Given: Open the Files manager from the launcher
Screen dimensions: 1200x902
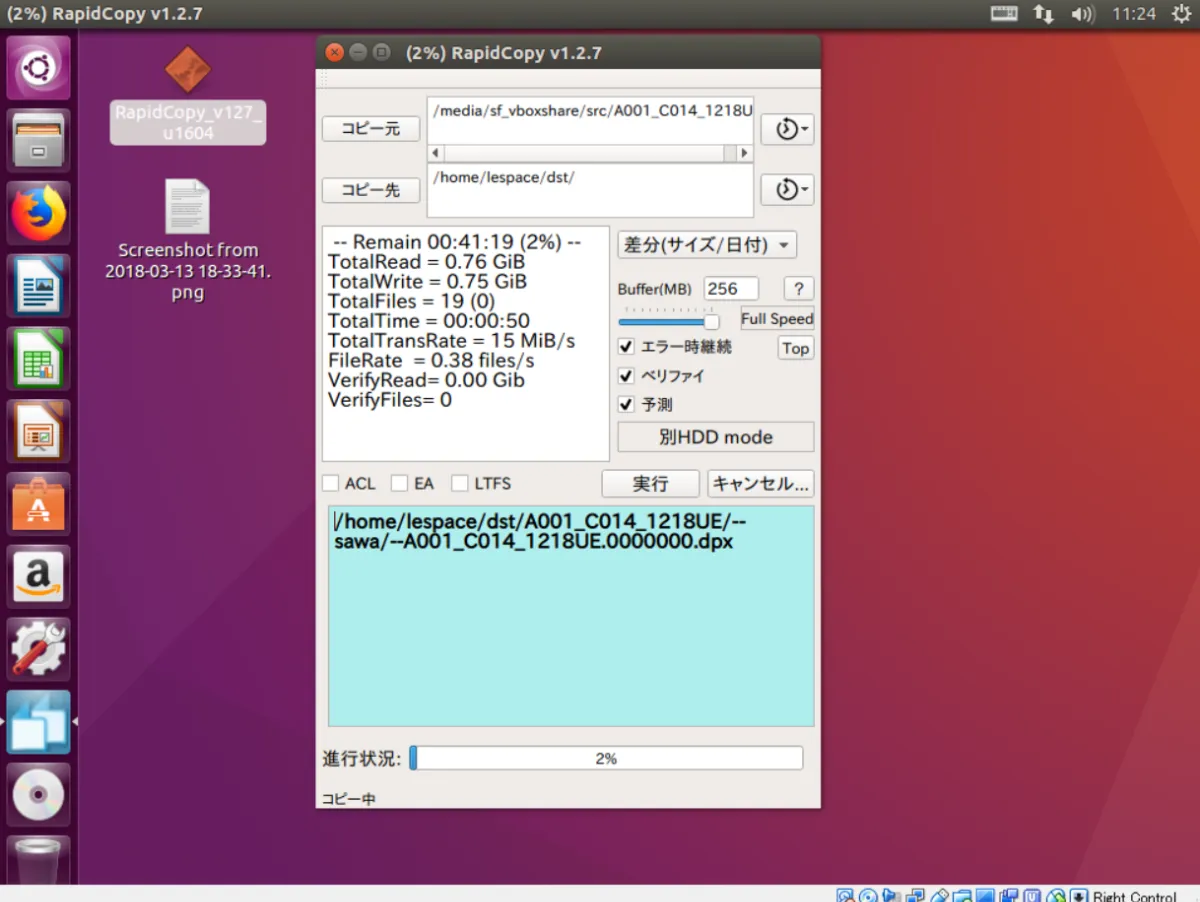Looking at the screenshot, I should 39,141.
